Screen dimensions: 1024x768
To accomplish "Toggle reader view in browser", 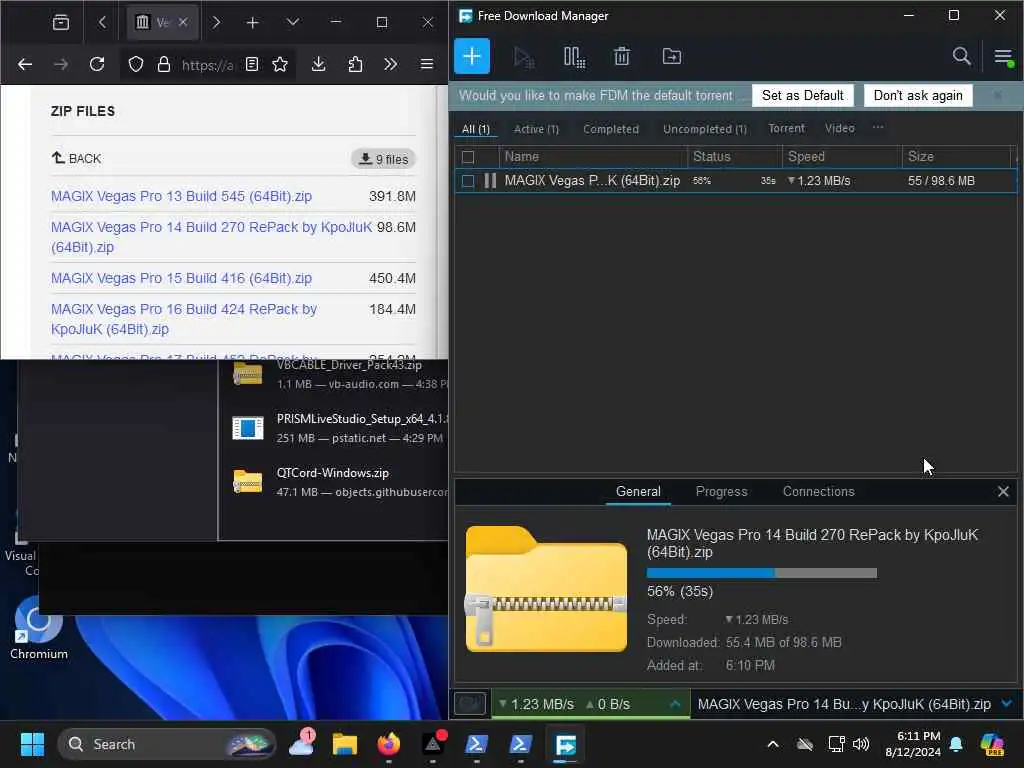I will 252,64.
